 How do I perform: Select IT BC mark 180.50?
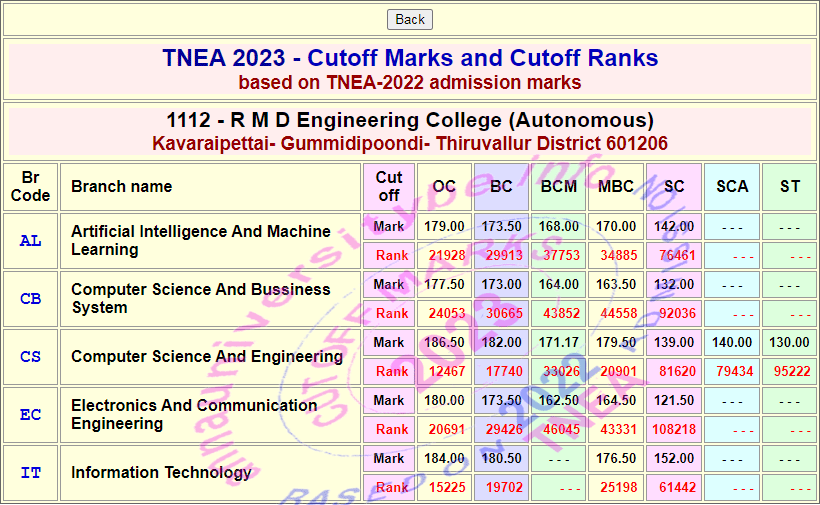(501, 458)
